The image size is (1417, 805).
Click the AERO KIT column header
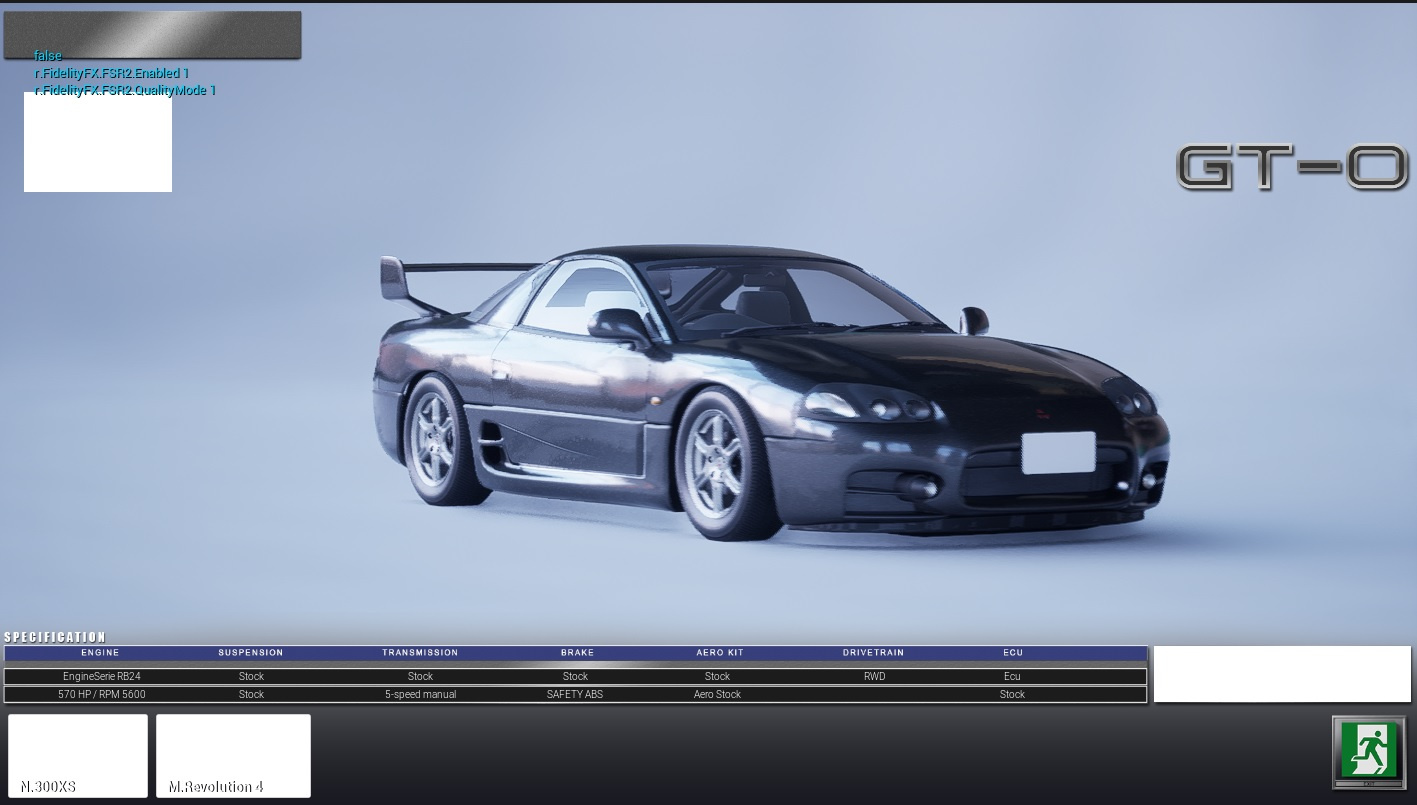[720, 653]
